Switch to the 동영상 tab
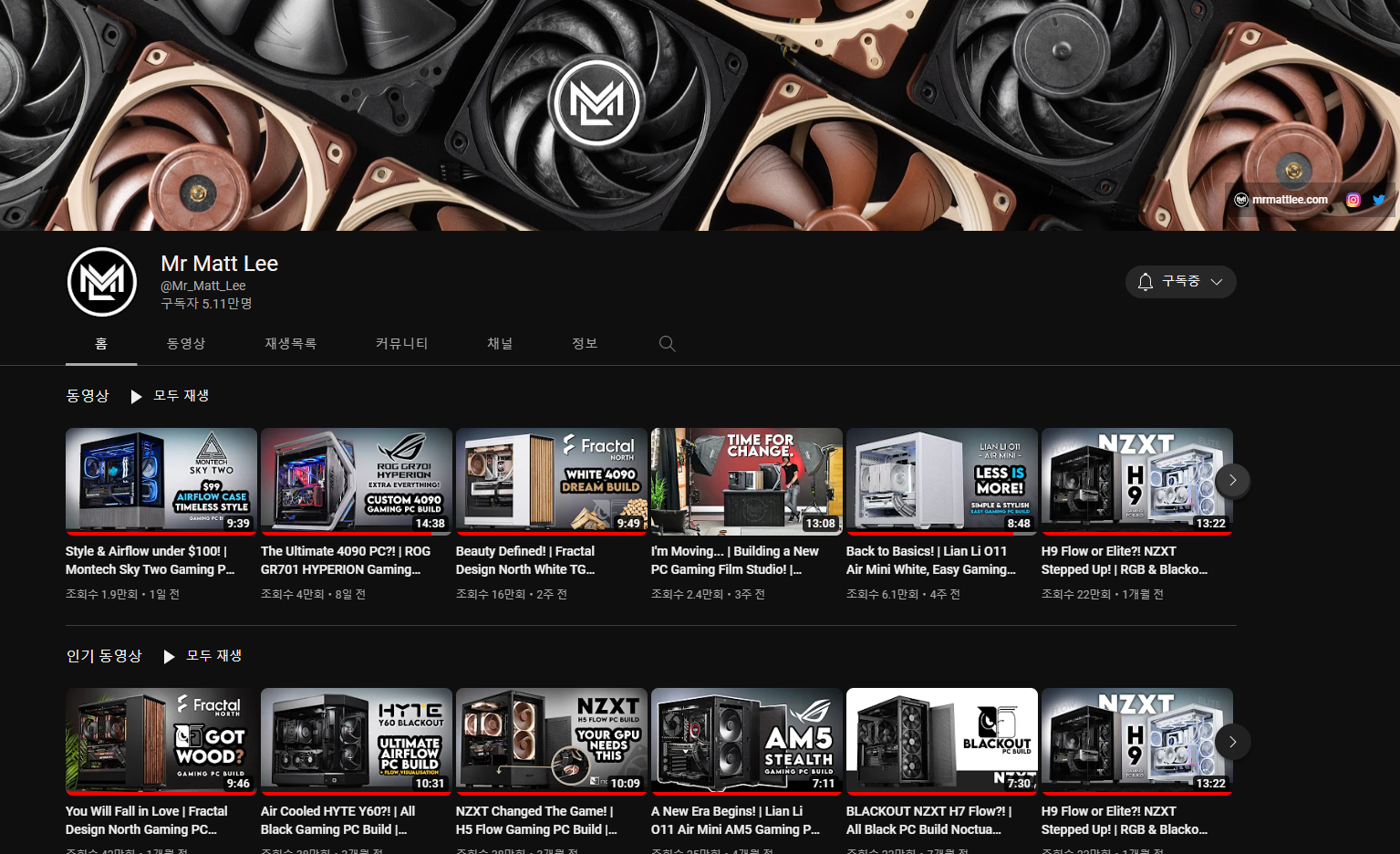The image size is (1400, 854). click(186, 344)
